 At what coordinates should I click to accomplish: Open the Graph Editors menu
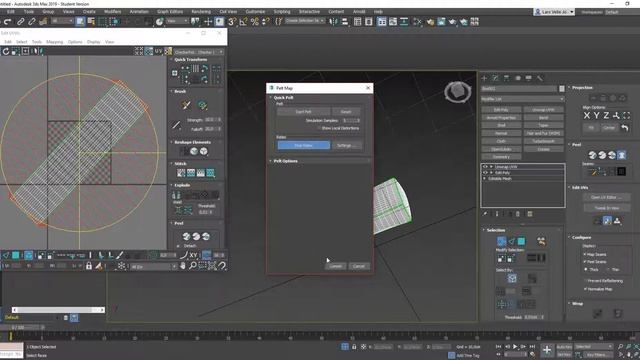[170, 12]
